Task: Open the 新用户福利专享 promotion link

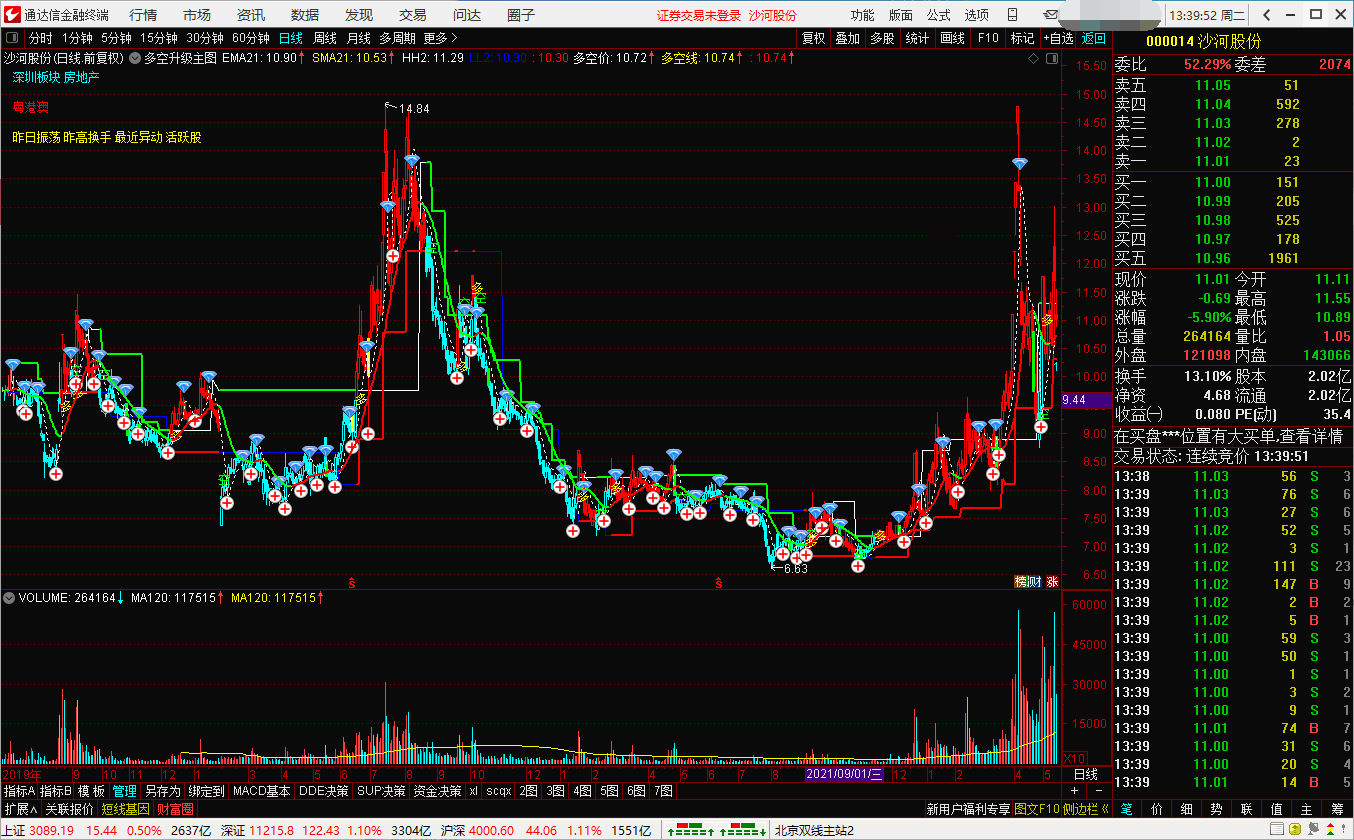Action: [x=968, y=808]
